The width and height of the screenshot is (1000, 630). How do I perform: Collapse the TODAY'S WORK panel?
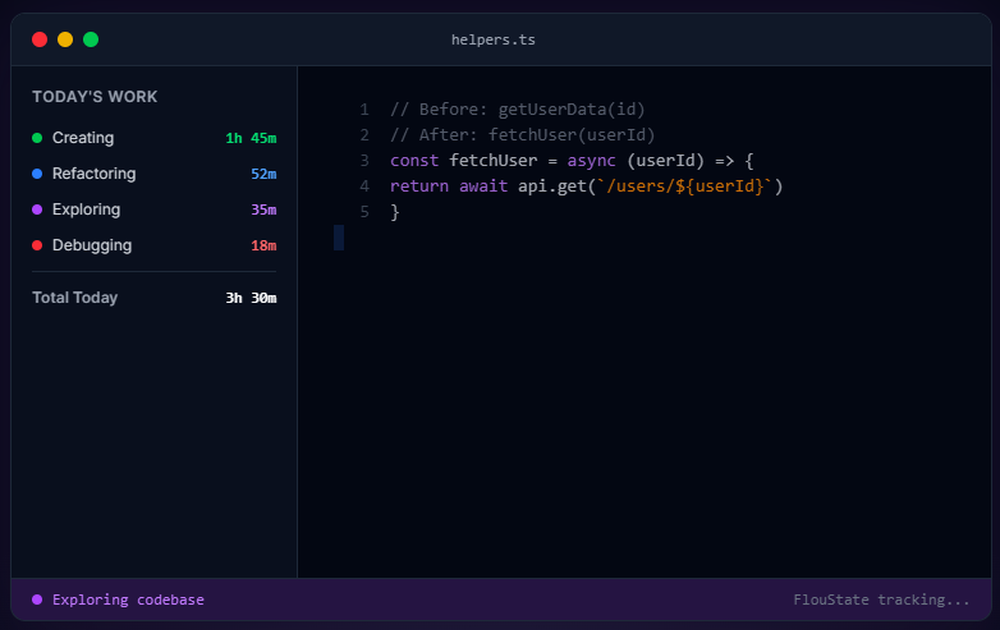pos(94,96)
